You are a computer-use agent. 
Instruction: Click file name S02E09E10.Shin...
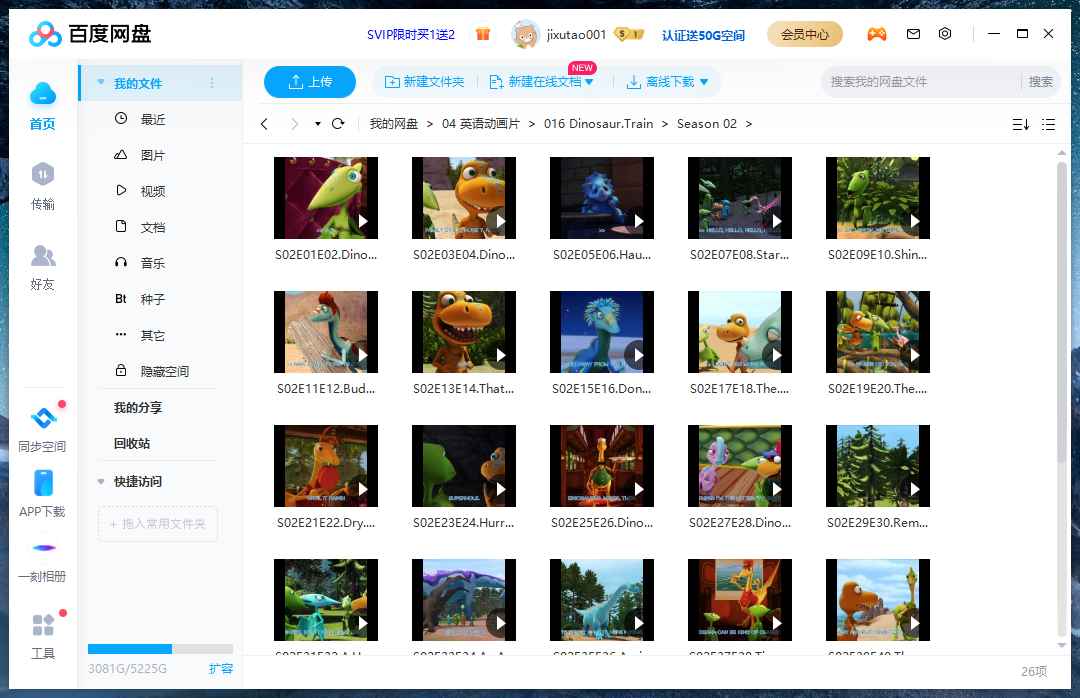pos(878,255)
